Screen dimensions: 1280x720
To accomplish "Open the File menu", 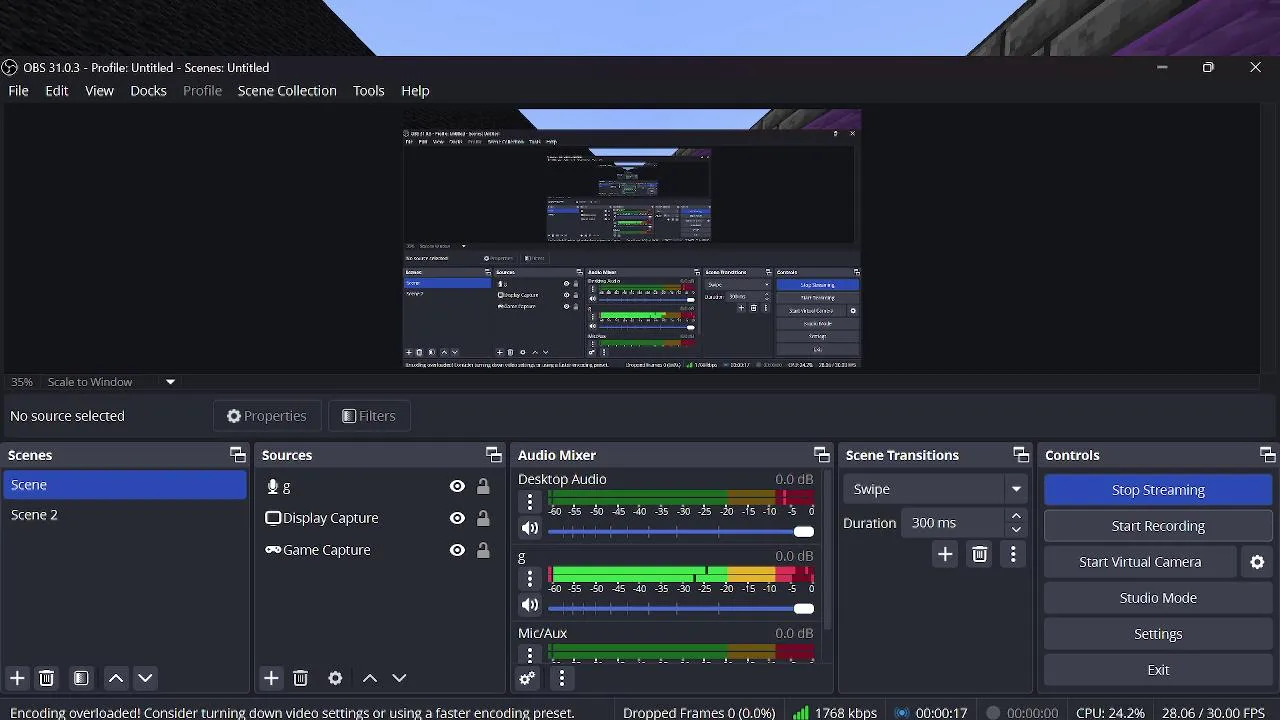I will (18, 90).
